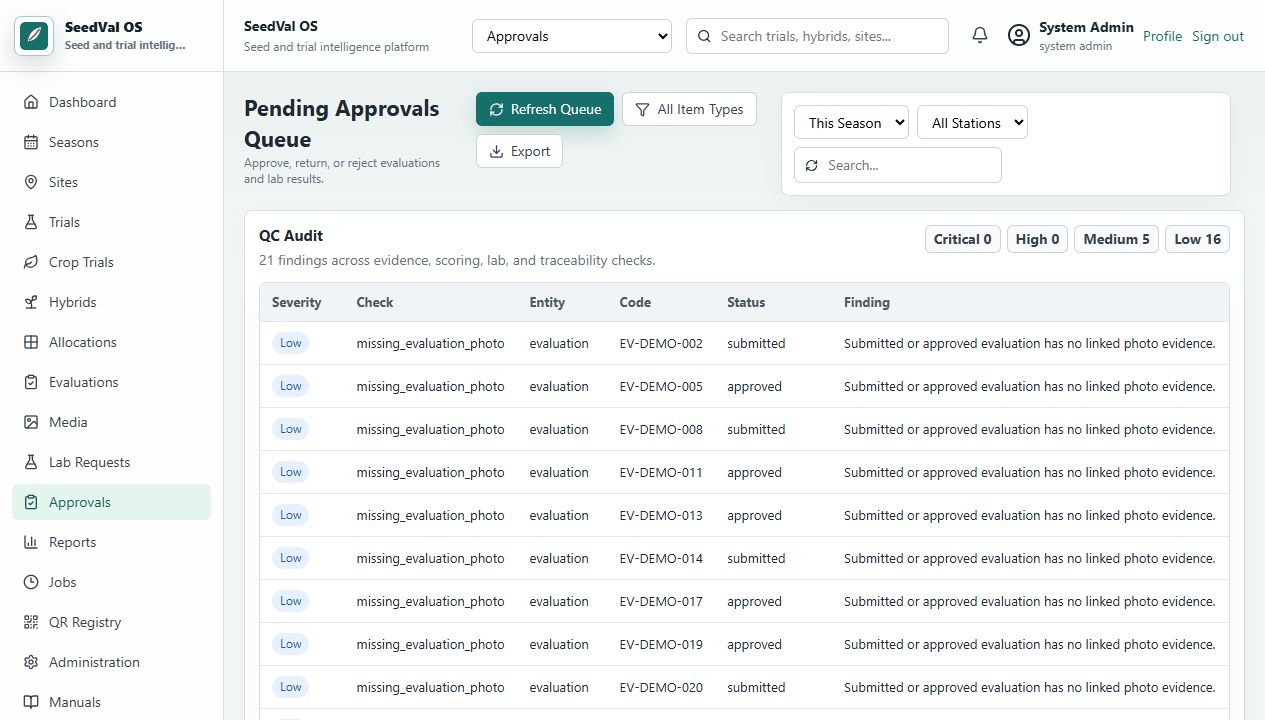
Task: Click the High 0 severity badge
Action: point(1037,239)
